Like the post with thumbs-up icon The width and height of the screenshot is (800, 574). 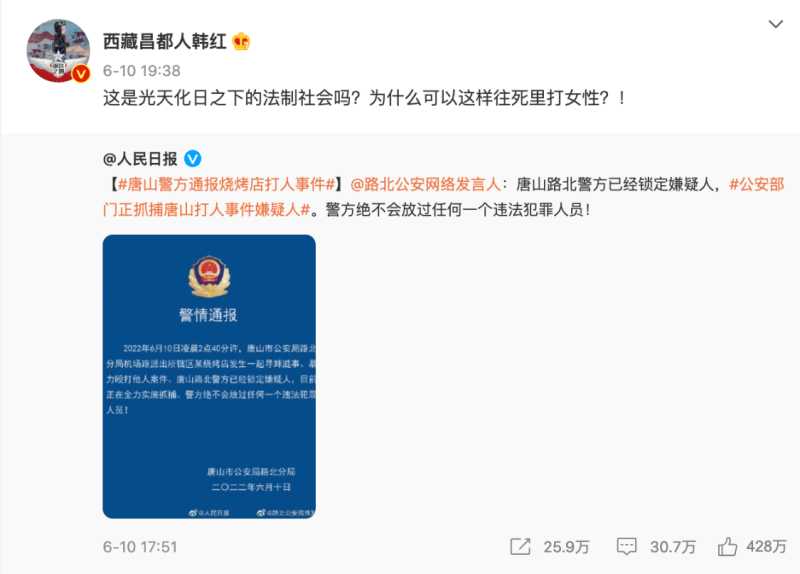click(727, 546)
